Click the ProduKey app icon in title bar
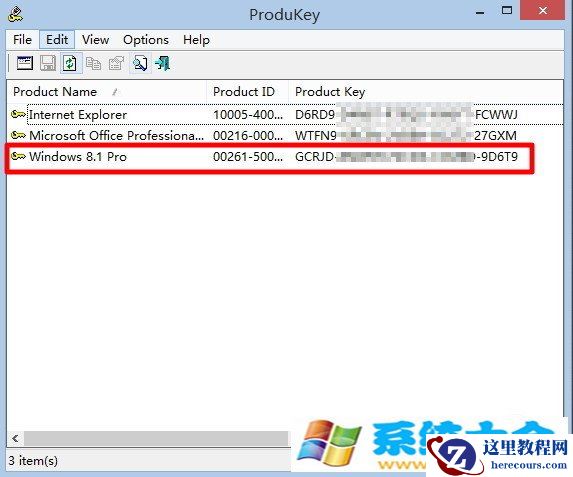The width and height of the screenshot is (573, 477). pyautogui.click(x=15, y=15)
